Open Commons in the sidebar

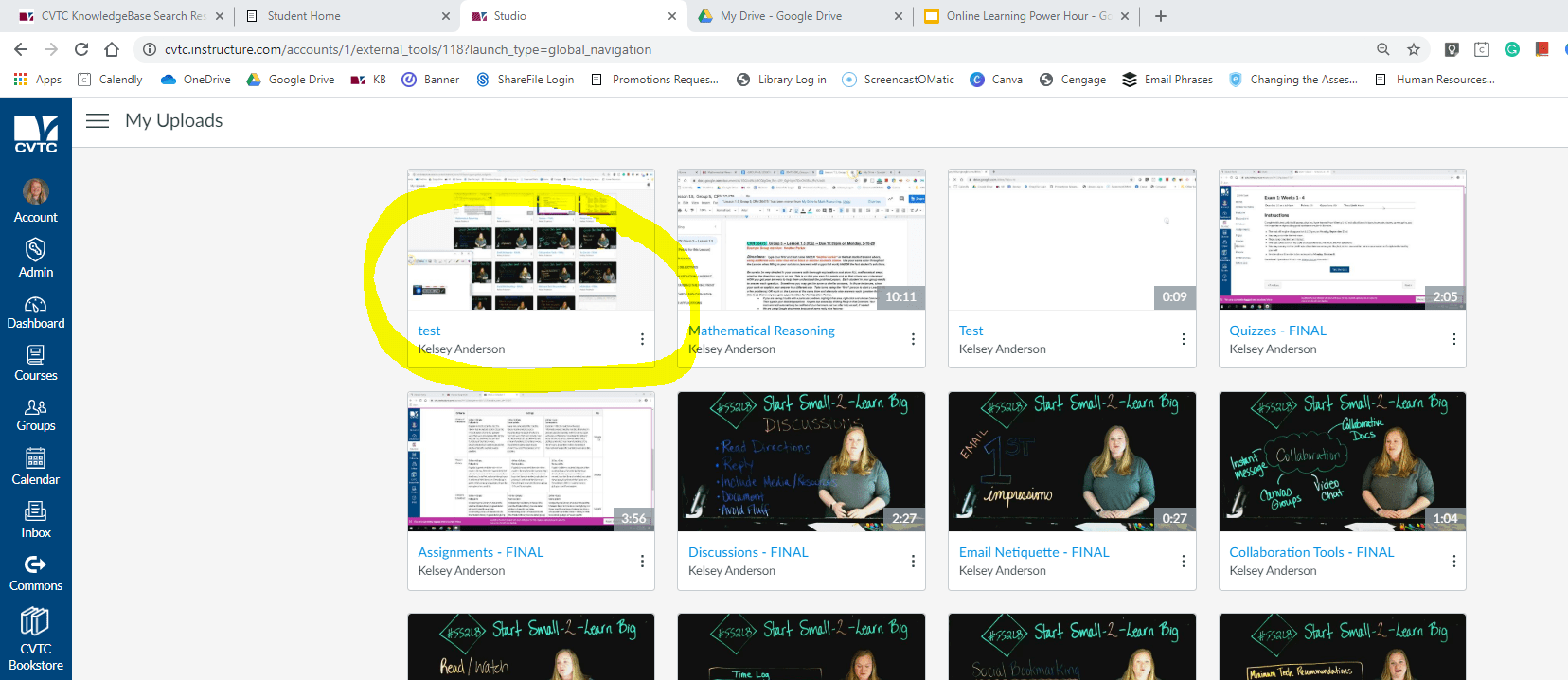point(36,573)
